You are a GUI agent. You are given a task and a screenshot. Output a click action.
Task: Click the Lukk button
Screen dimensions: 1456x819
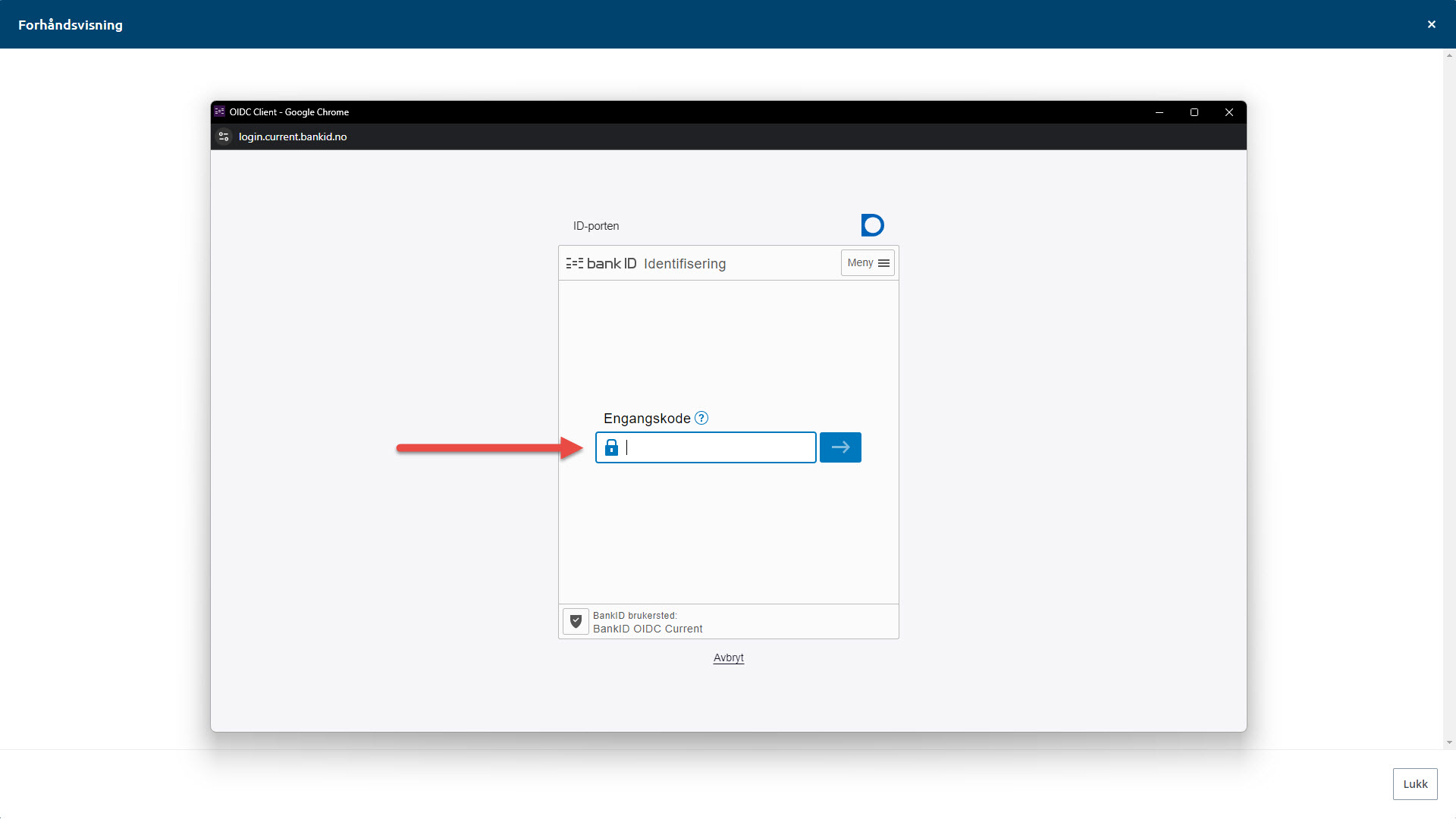click(x=1414, y=784)
